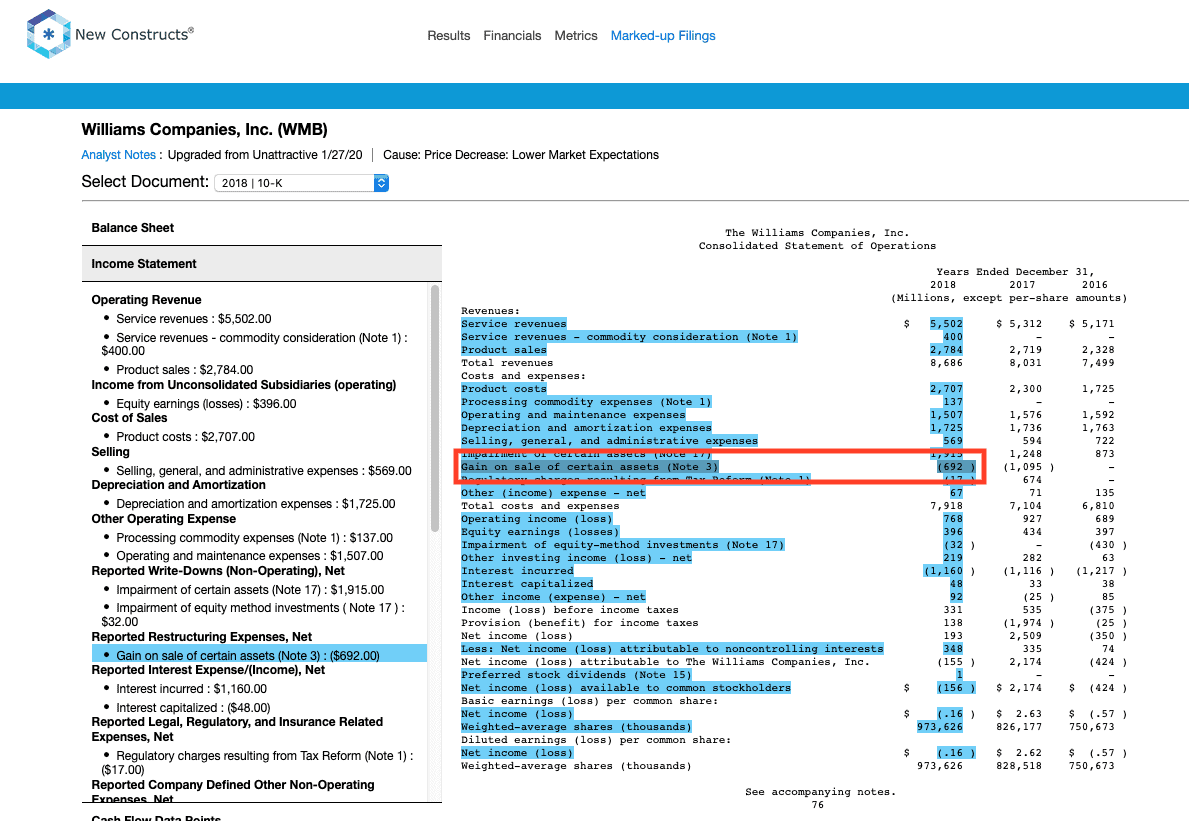
Task: Click highlighted Weighted-average shares (thousands) line
Action: click(x=576, y=727)
